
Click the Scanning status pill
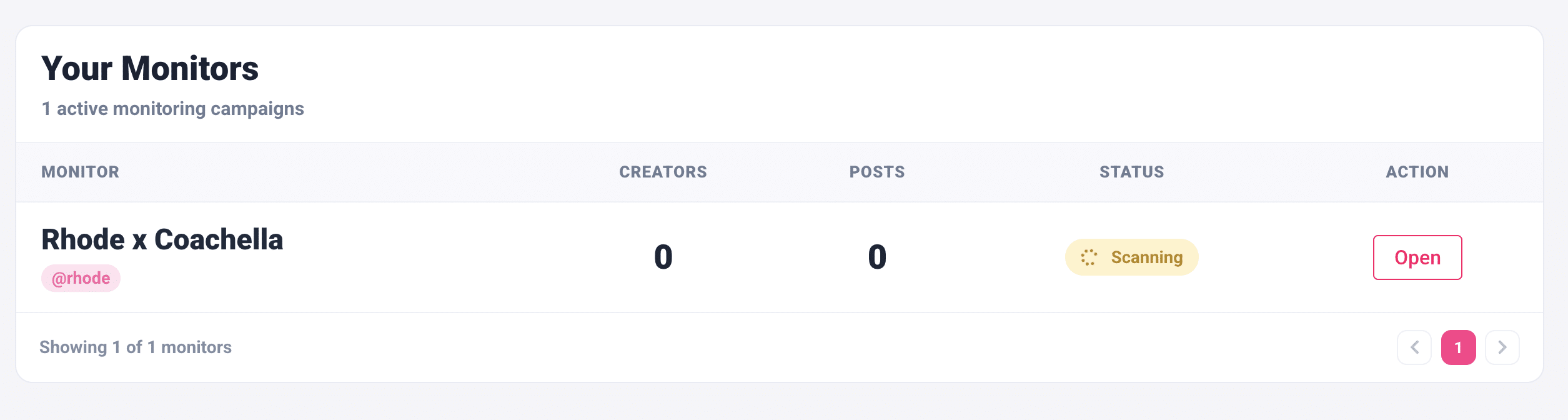[1131, 257]
